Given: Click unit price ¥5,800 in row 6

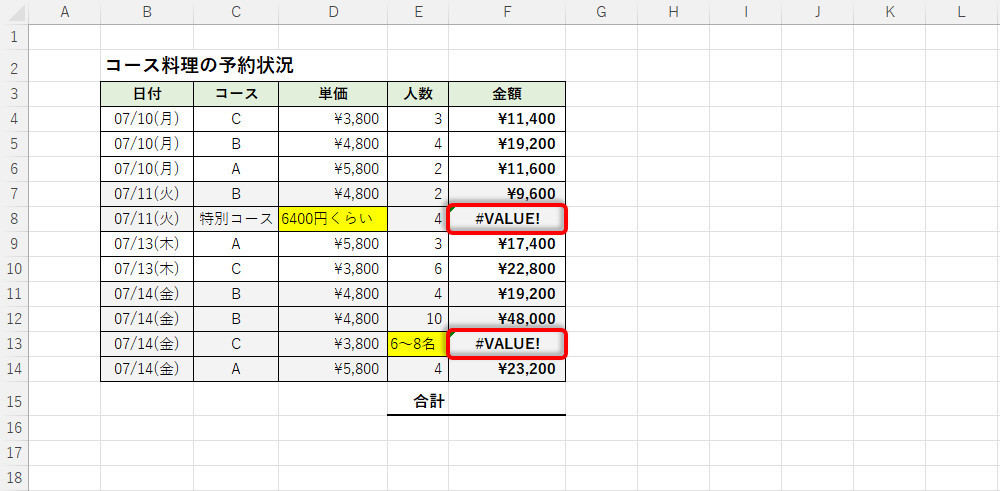Looking at the screenshot, I should pyautogui.click(x=333, y=169).
